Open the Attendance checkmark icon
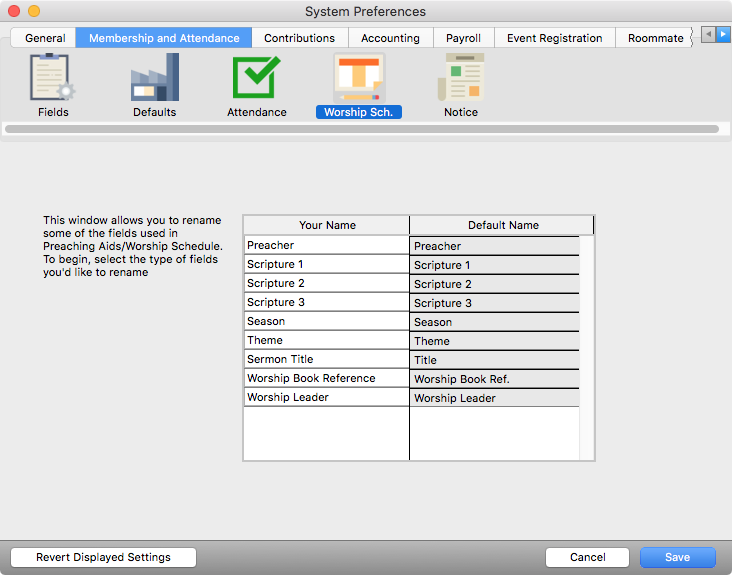Screen dimensions: 732x575 256,78
